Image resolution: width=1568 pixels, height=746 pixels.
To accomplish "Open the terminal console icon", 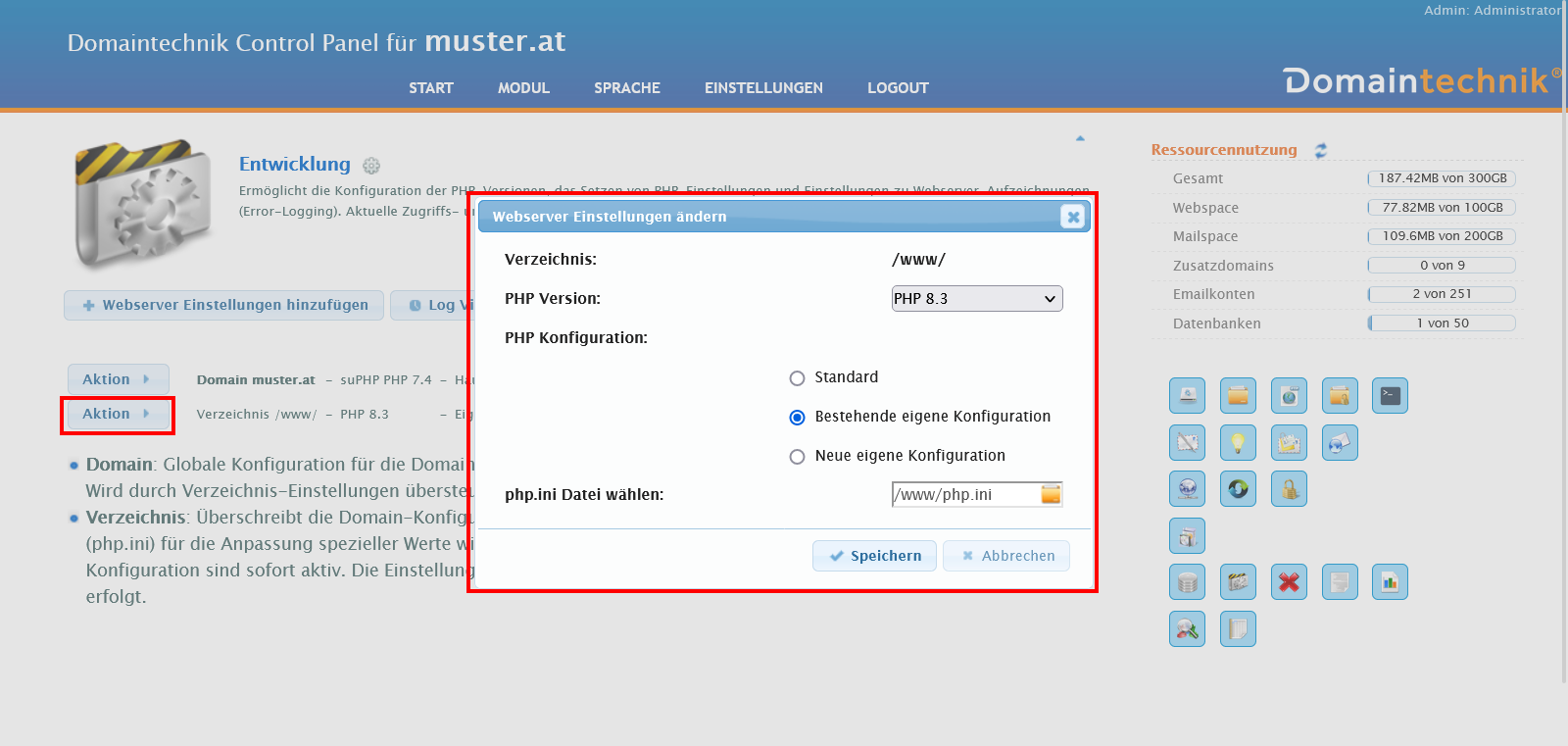I will click(1390, 396).
